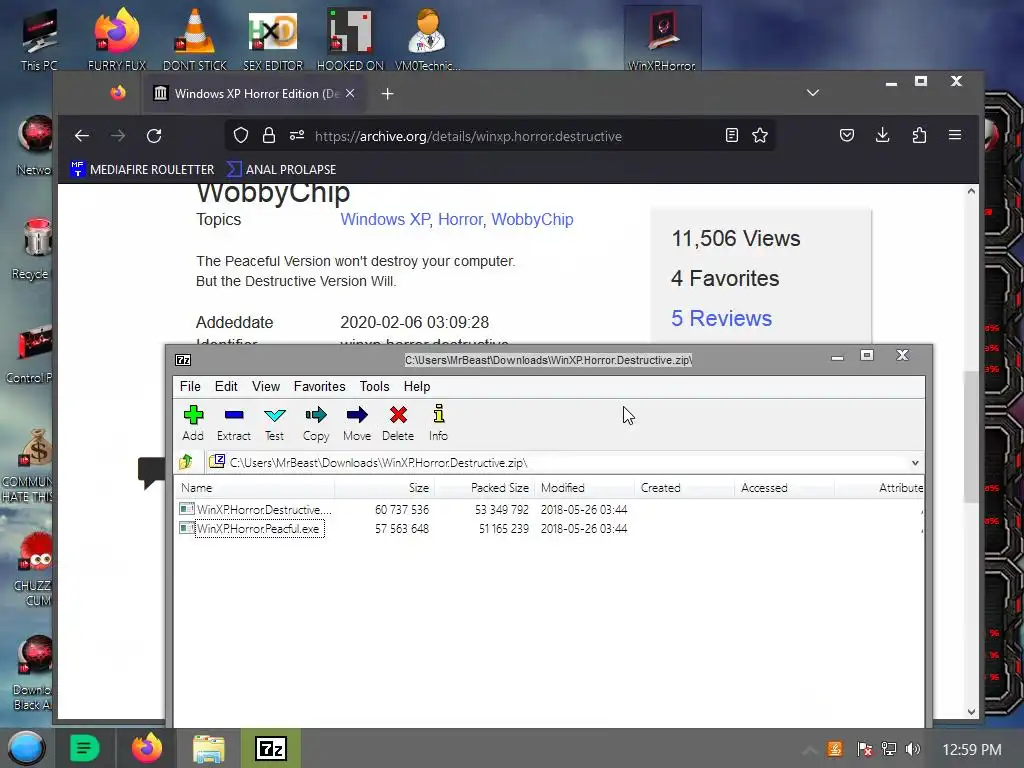The image size is (1024, 768).
Task: Open the Firefox downloads panel
Action: (882, 135)
